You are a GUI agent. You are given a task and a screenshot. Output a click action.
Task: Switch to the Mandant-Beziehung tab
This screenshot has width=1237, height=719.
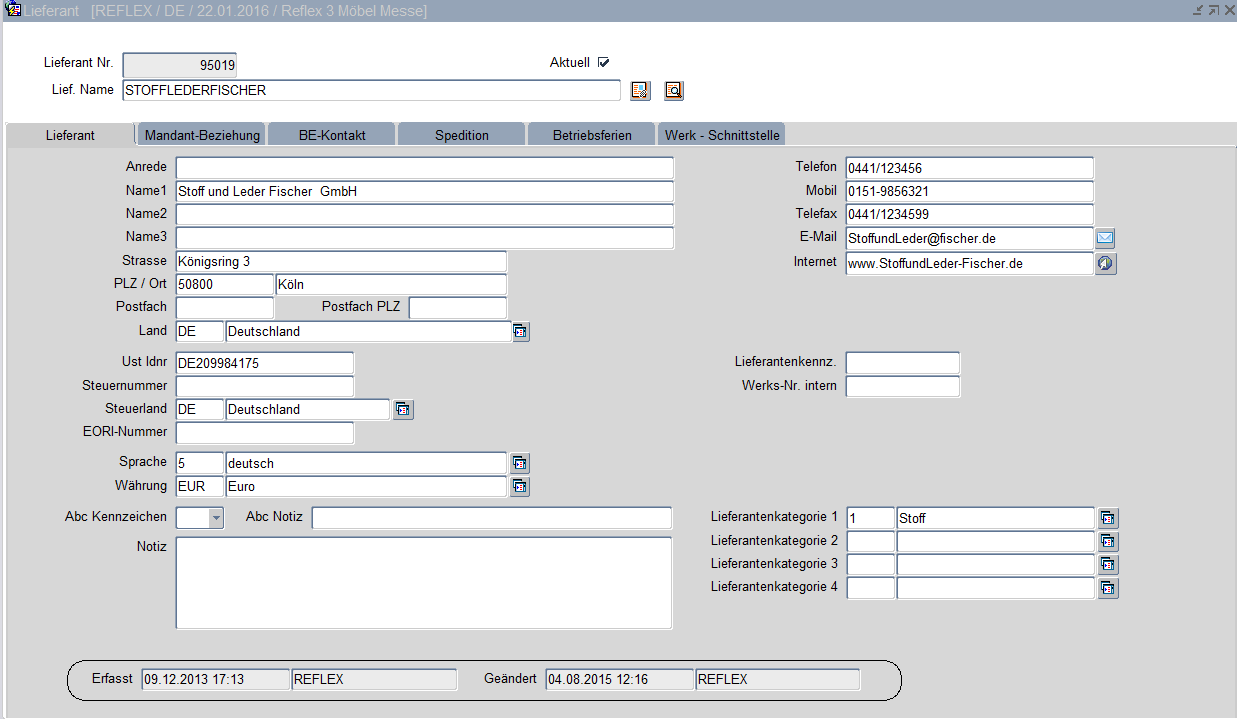click(x=202, y=135)
